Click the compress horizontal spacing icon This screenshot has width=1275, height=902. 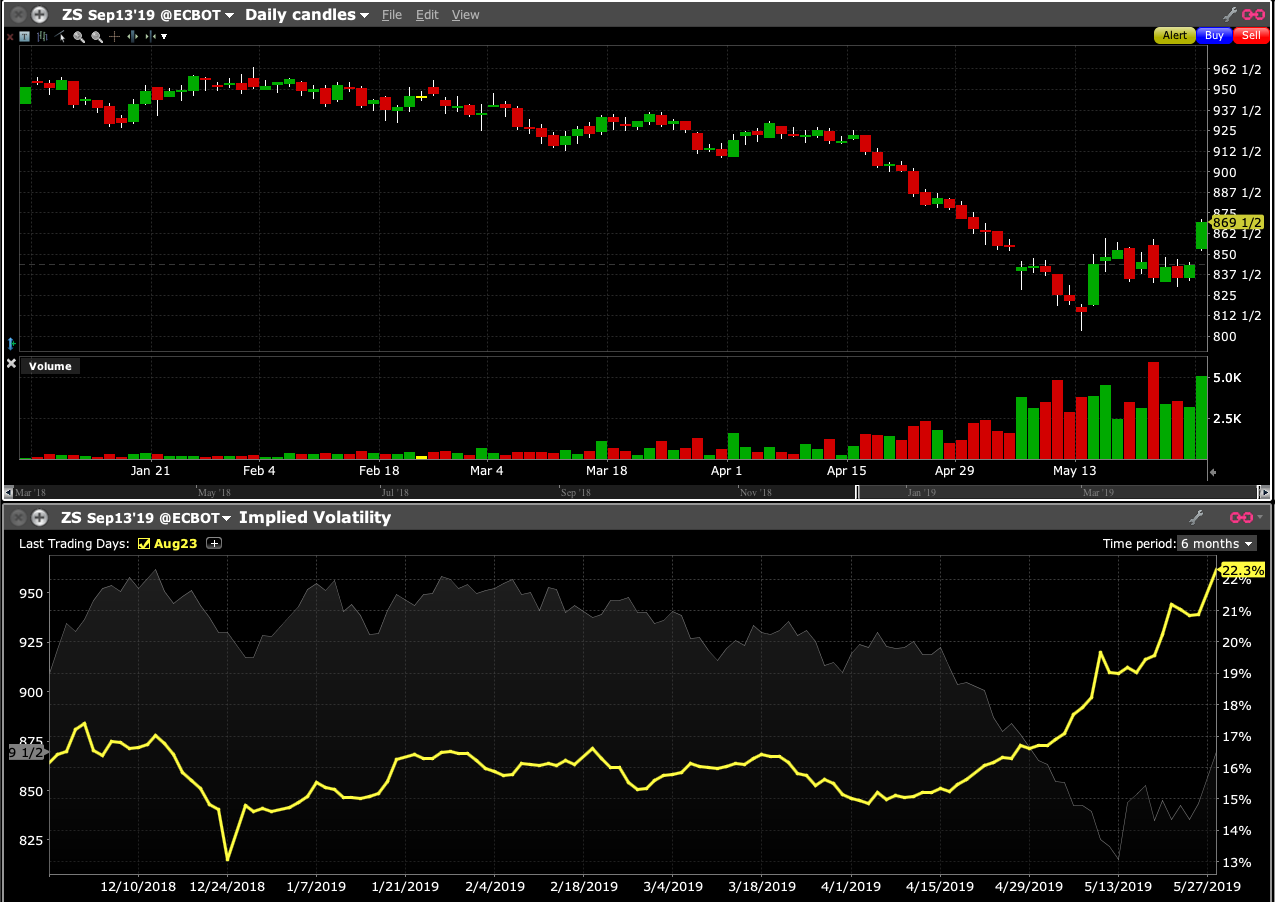coord(150,37)
